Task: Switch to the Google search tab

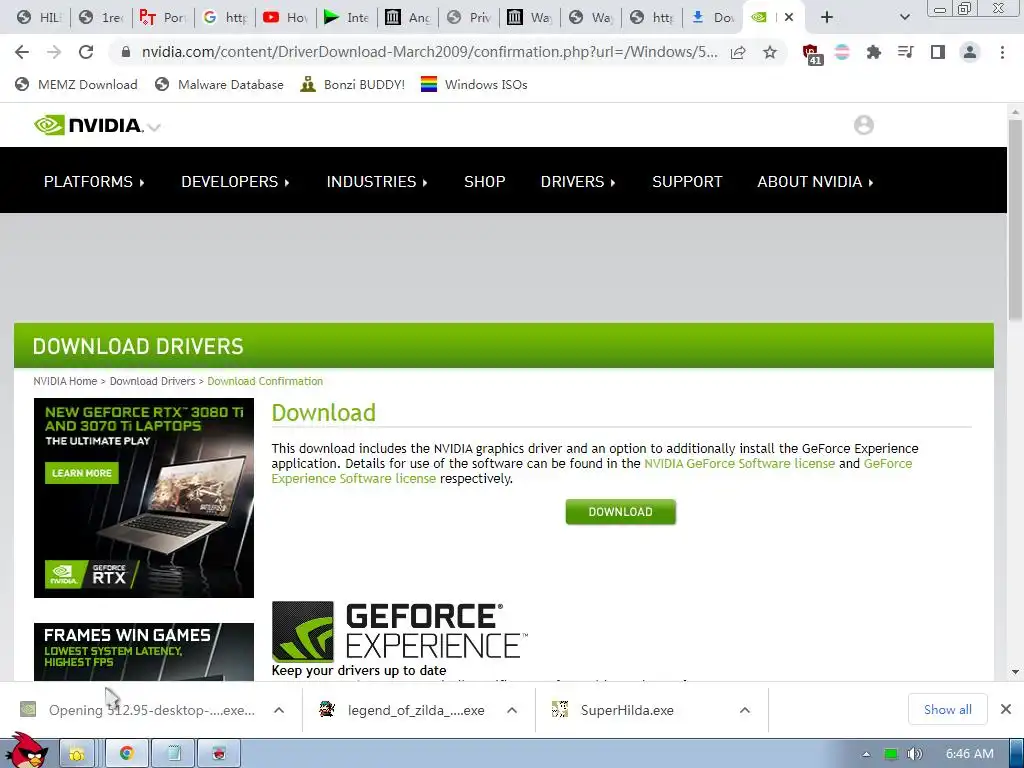Action: 225,18
